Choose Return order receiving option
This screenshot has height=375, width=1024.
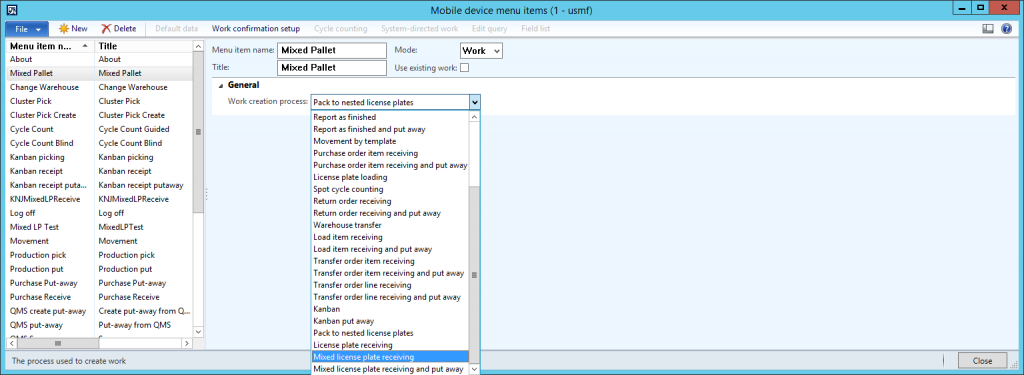[390, 201]
